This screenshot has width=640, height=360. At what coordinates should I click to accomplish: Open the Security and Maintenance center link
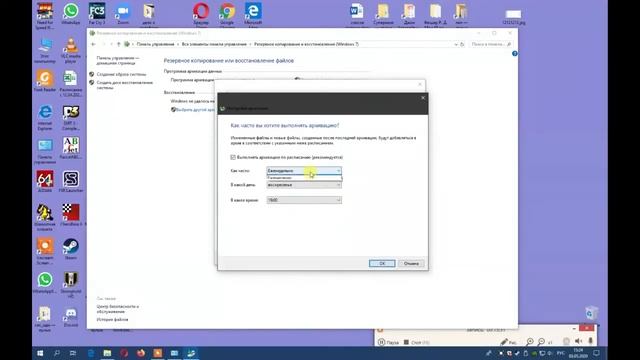pos(118,309)
